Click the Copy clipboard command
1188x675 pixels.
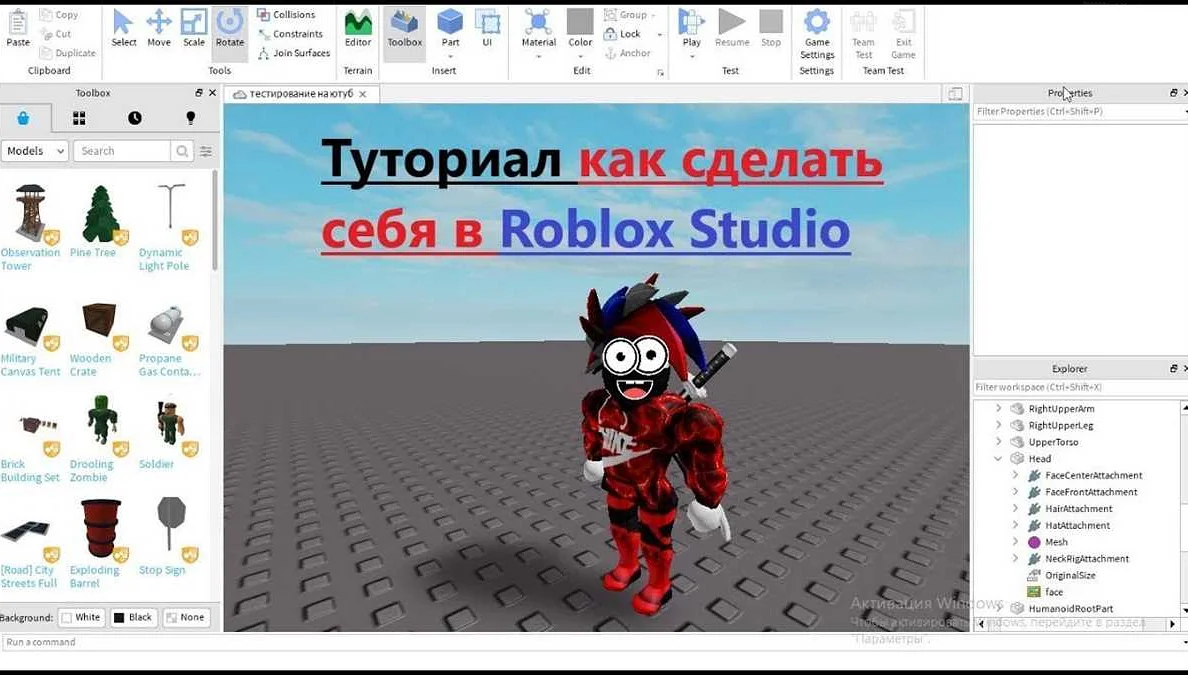point(59,14)
